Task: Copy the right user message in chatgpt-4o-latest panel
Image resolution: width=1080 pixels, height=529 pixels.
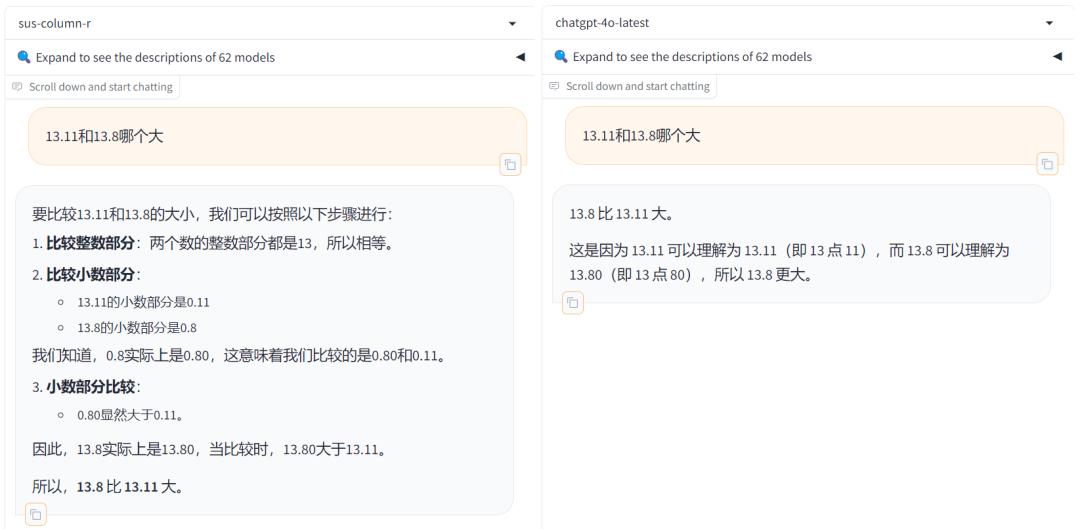Action: (x=1047, y=164)
